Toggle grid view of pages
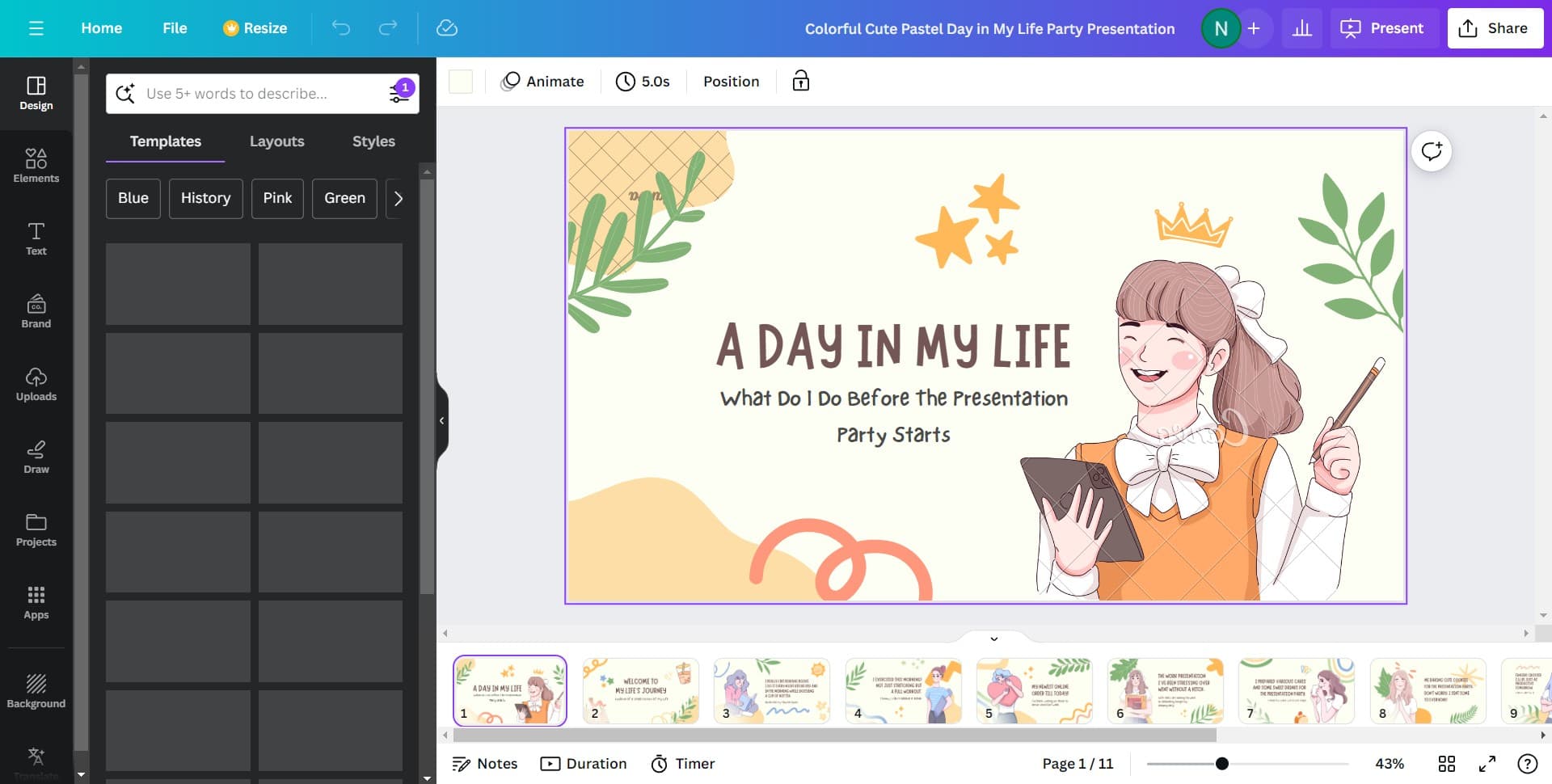 [x=1446, y=764]
